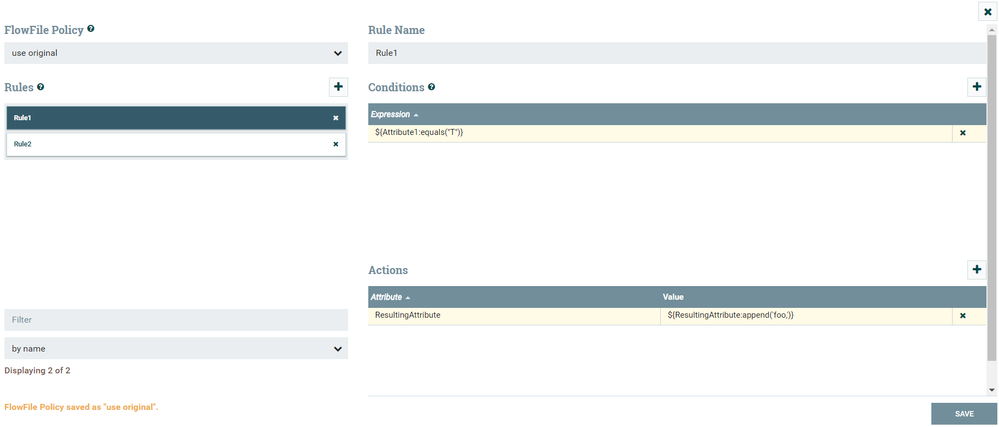Click the add new rule plus icon
The width and height of the screenshot is (999, 427).
point(338,87)
